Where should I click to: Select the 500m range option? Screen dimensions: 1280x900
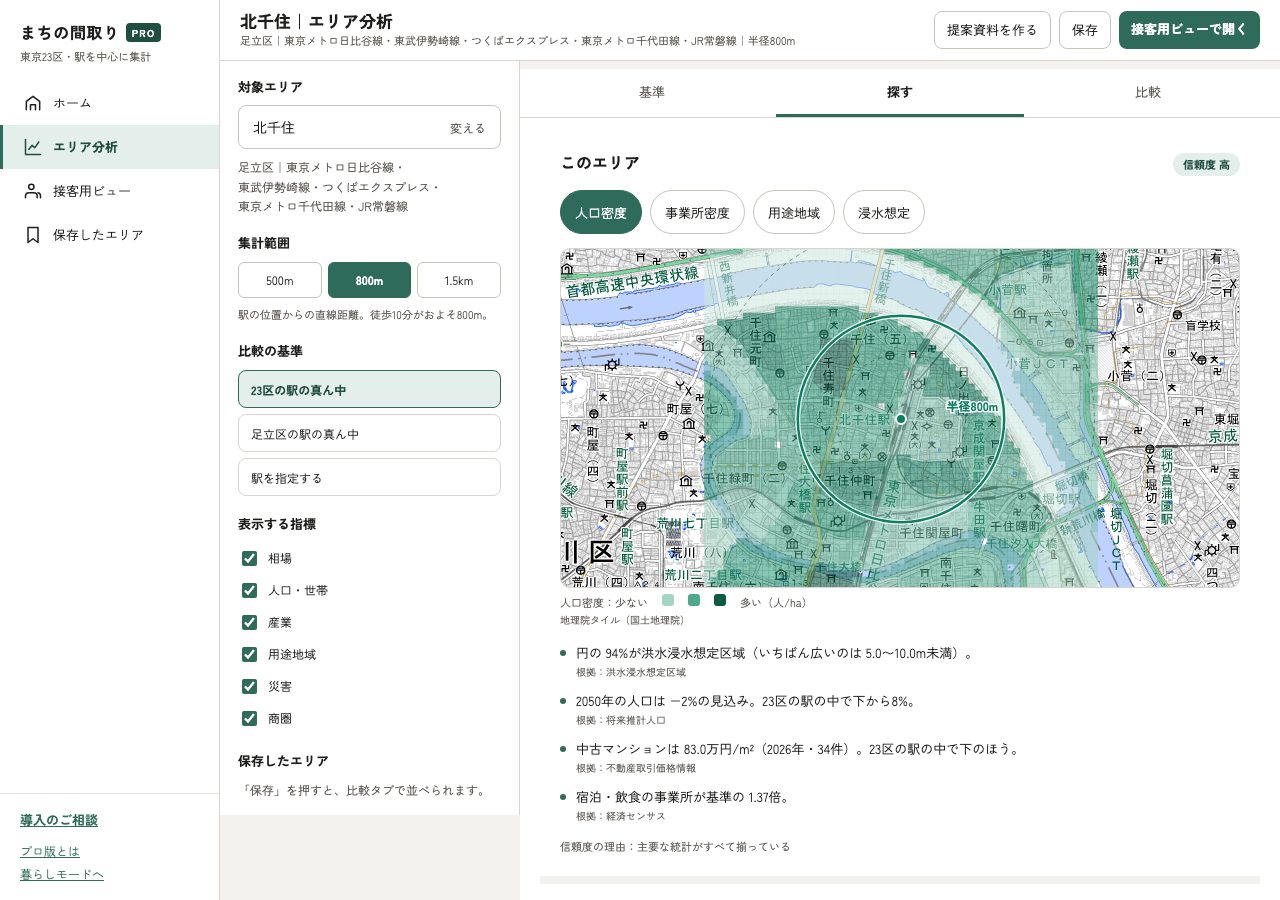tap(280, 280)
